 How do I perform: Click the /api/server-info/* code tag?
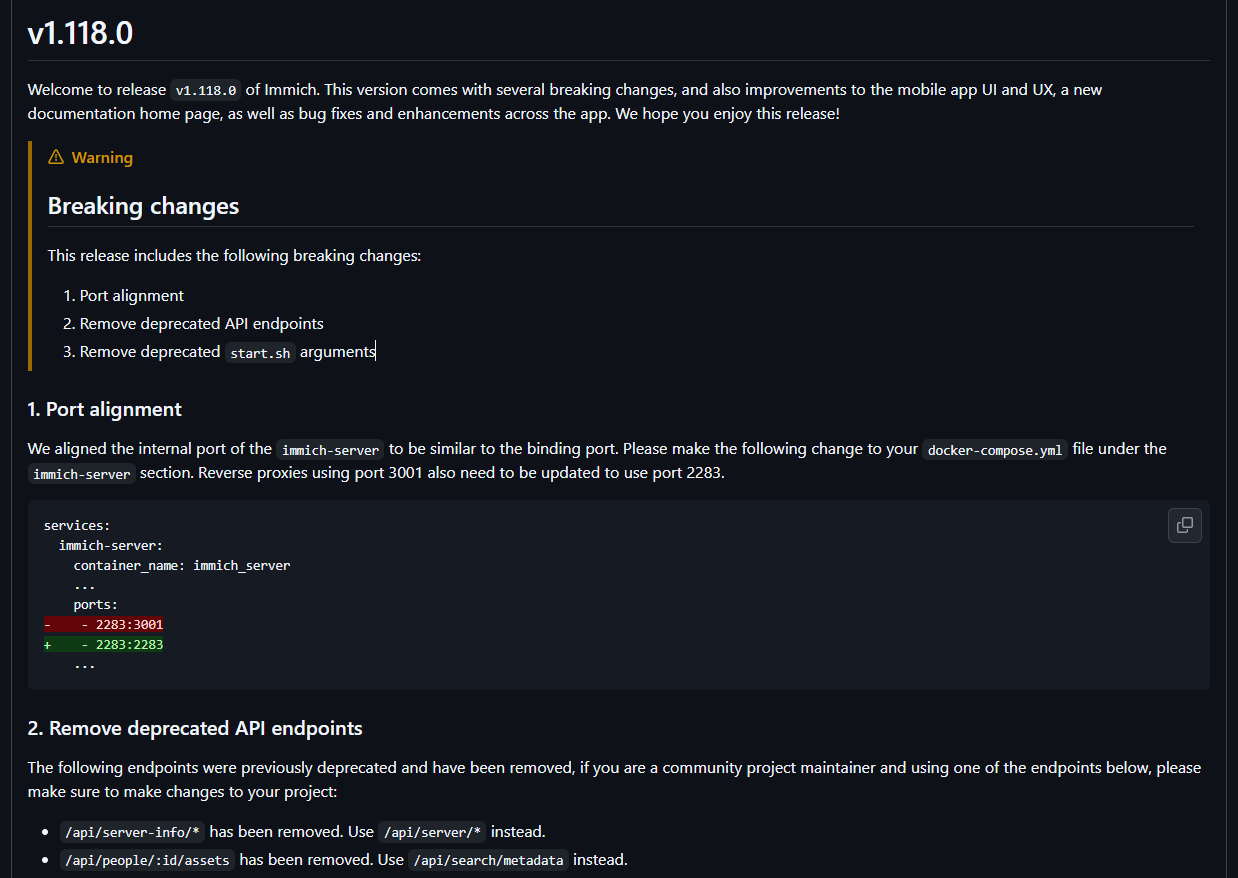(132, 832)
